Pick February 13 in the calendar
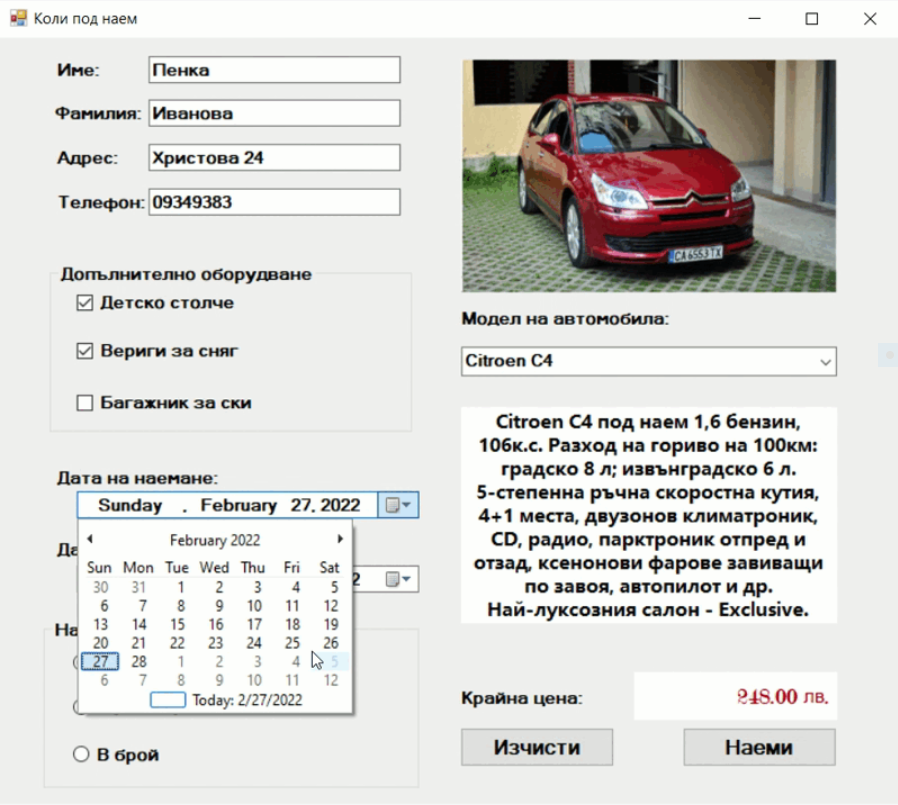The image size is (898, 805). point(100,624)
